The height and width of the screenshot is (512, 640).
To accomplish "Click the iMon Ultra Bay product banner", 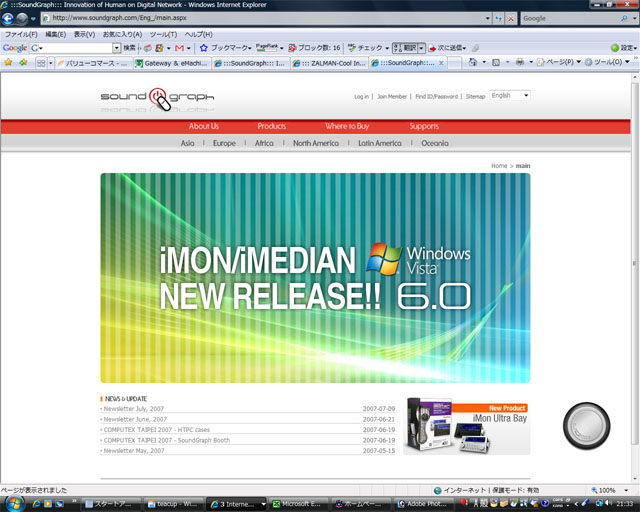I will (467, 426).
